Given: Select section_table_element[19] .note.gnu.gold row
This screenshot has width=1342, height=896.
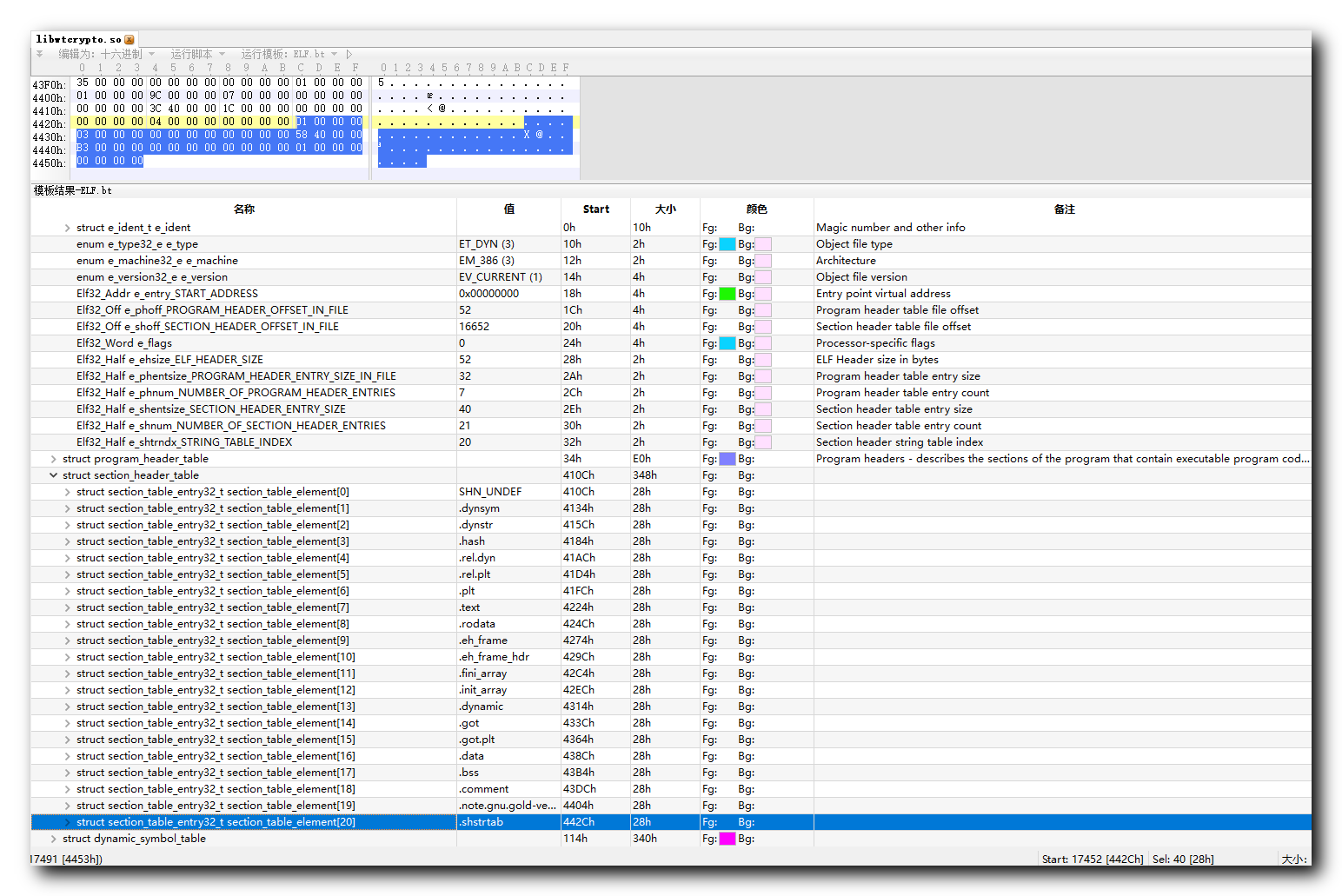Looking at the screenshot, I should 671,806.
